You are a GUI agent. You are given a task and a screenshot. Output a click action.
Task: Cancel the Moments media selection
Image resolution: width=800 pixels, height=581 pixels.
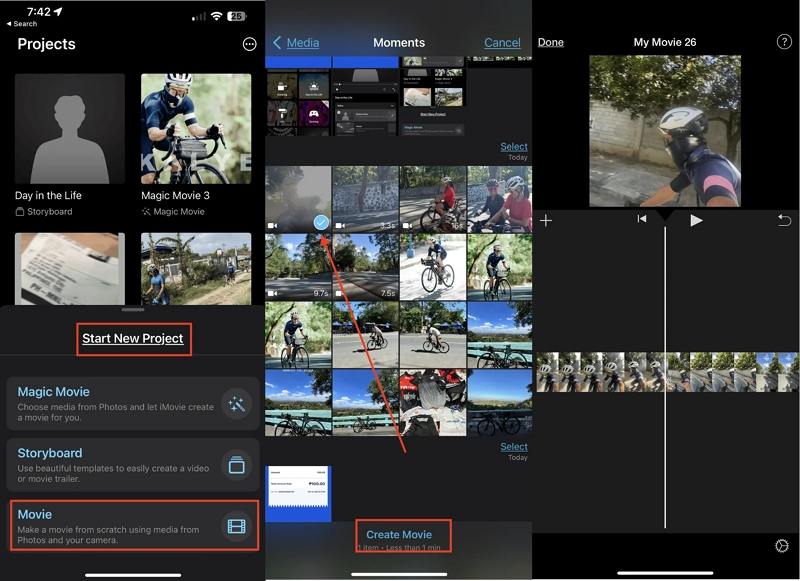click(x=503, y=43)
